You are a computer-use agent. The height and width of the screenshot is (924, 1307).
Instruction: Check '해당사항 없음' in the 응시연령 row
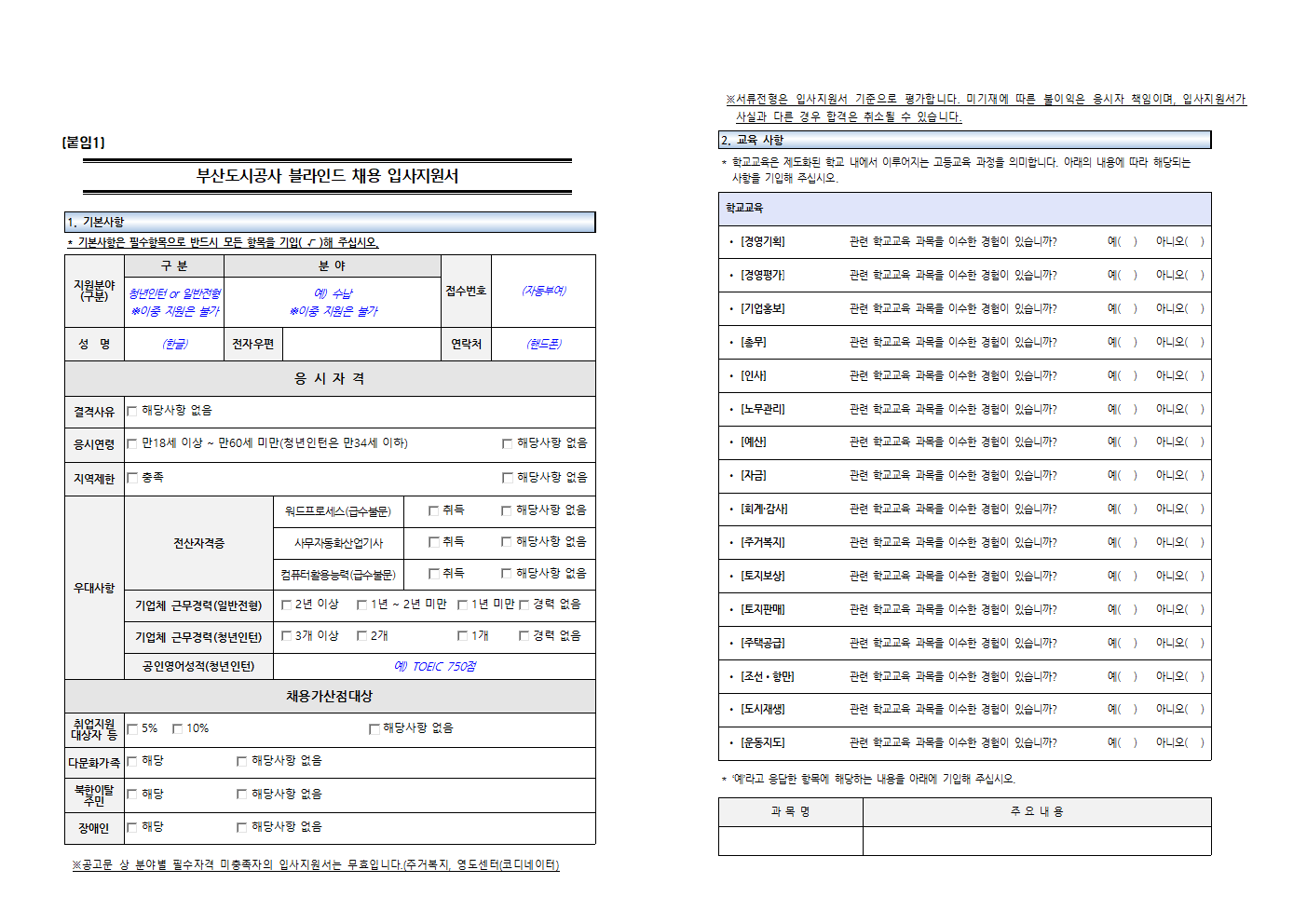[508, 443]
